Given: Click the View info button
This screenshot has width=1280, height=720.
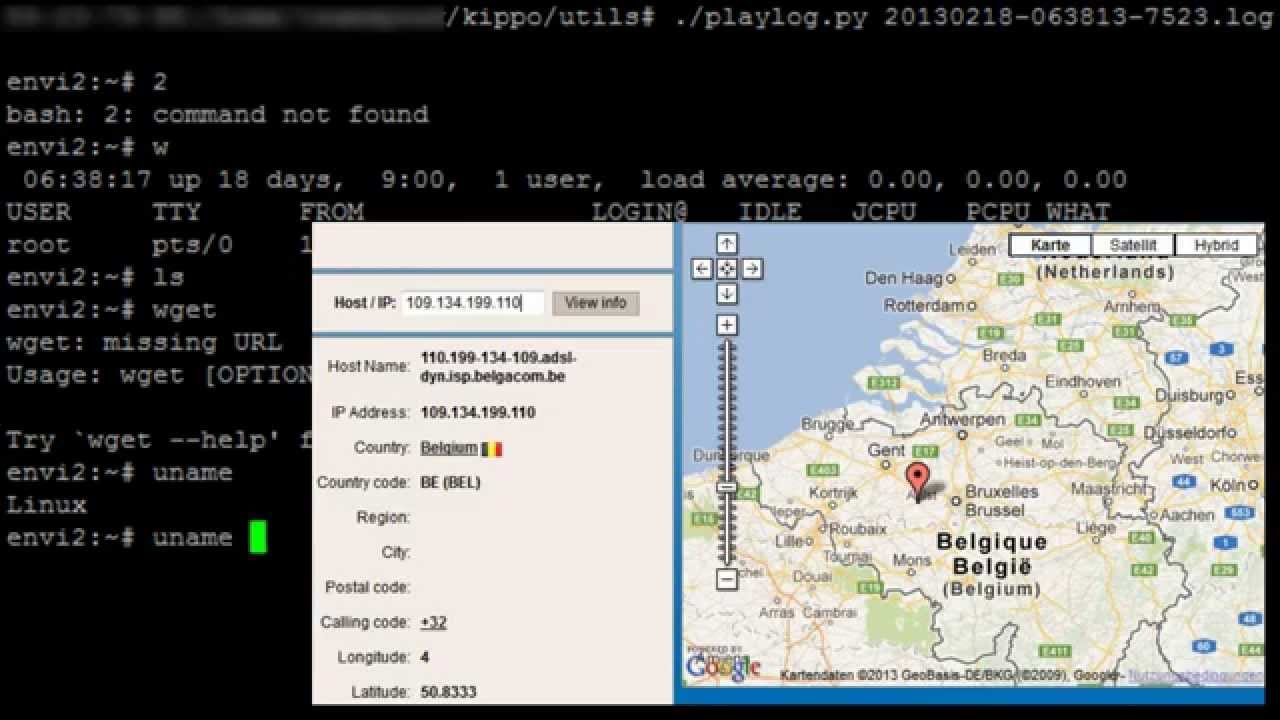Looking at the screenshot, I should (x=595, y=303).
